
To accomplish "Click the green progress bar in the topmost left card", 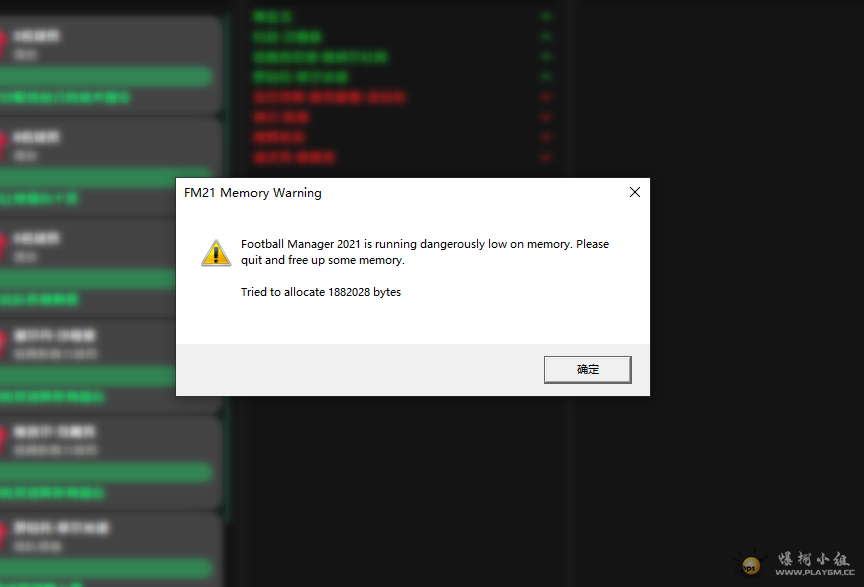I will (106, 76).
